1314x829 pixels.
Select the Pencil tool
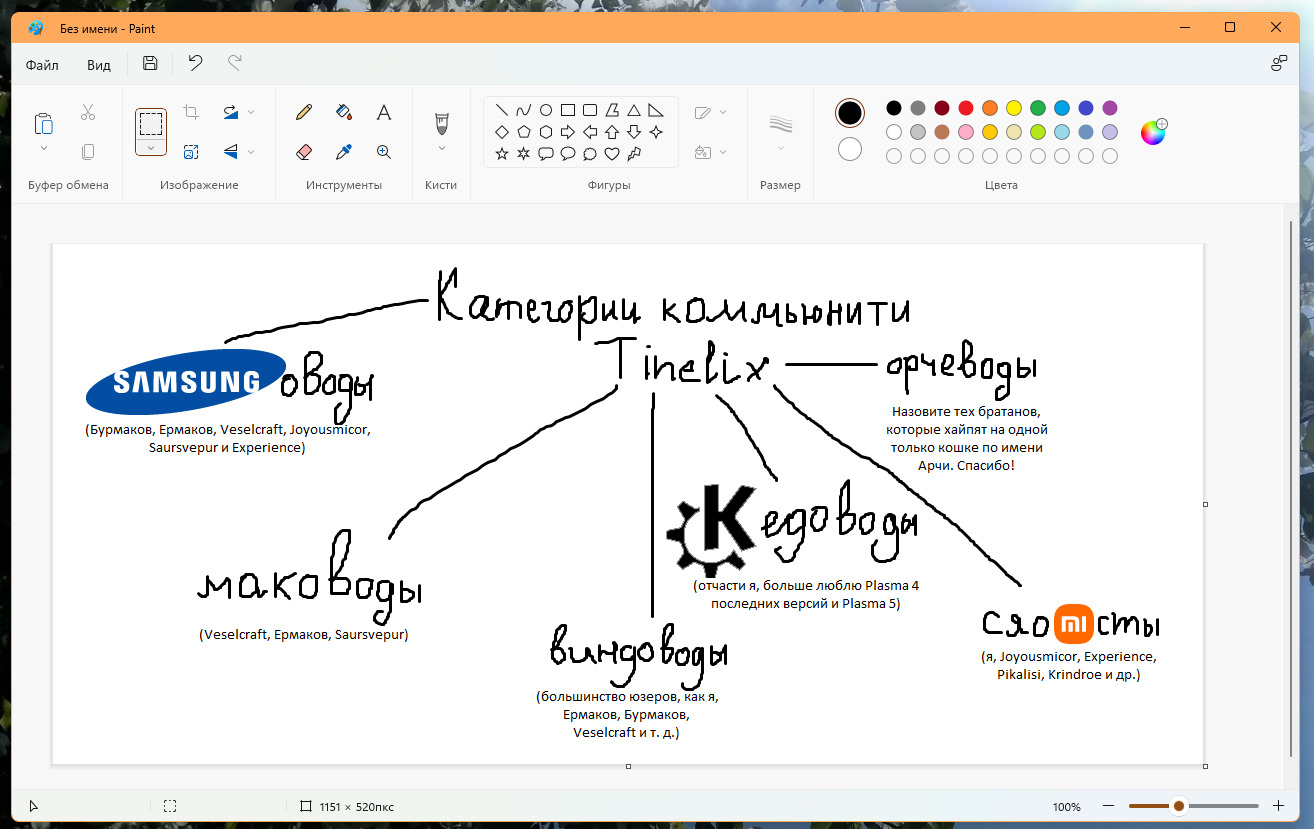(305, 113)
